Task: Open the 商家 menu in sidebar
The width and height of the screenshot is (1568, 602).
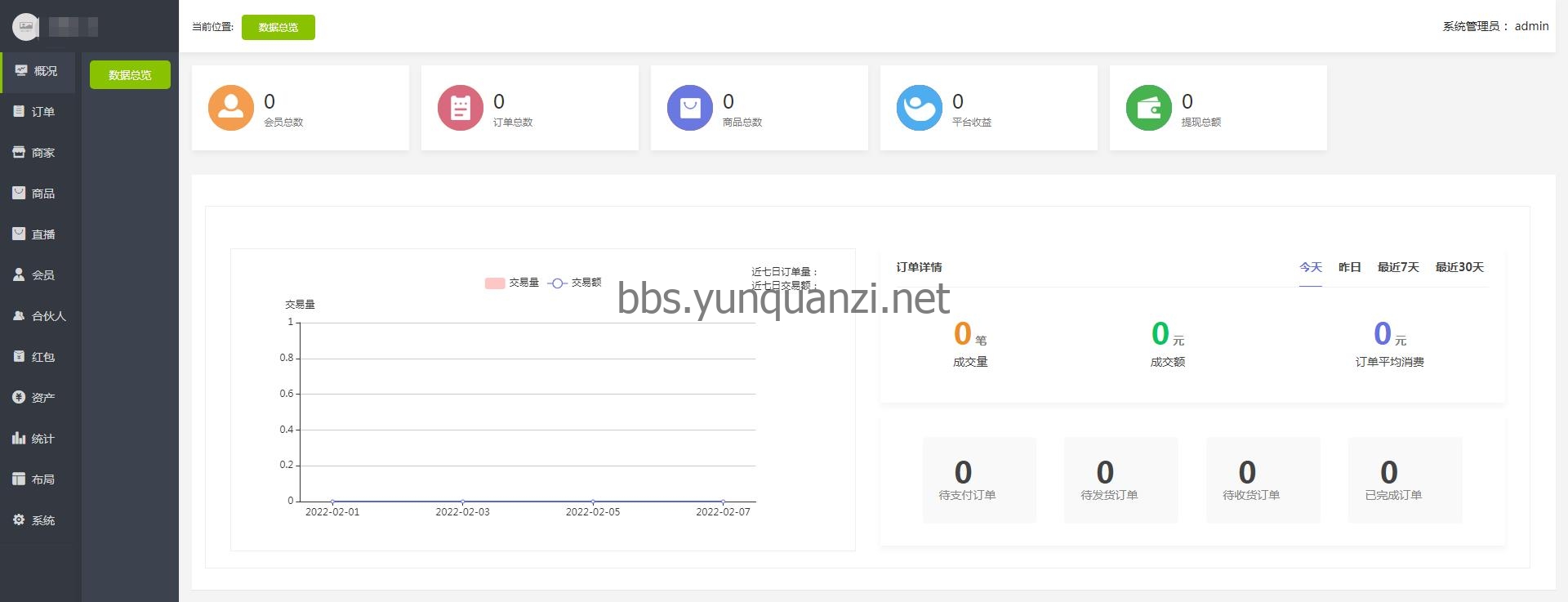Action: [42, 153]
